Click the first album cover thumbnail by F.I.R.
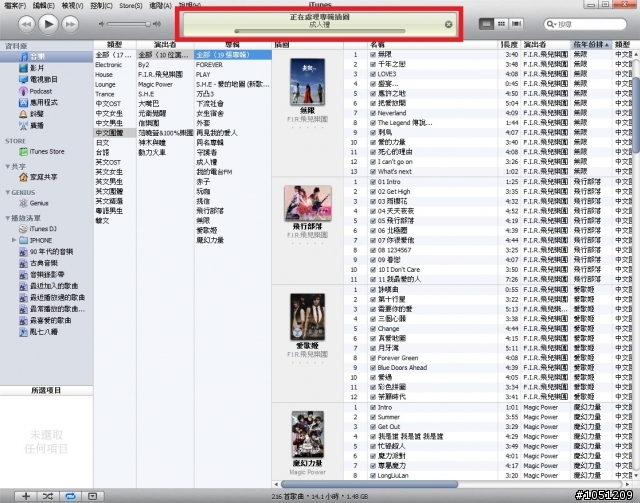The height and width of the screenshot is (503, 640). (307, 82)
